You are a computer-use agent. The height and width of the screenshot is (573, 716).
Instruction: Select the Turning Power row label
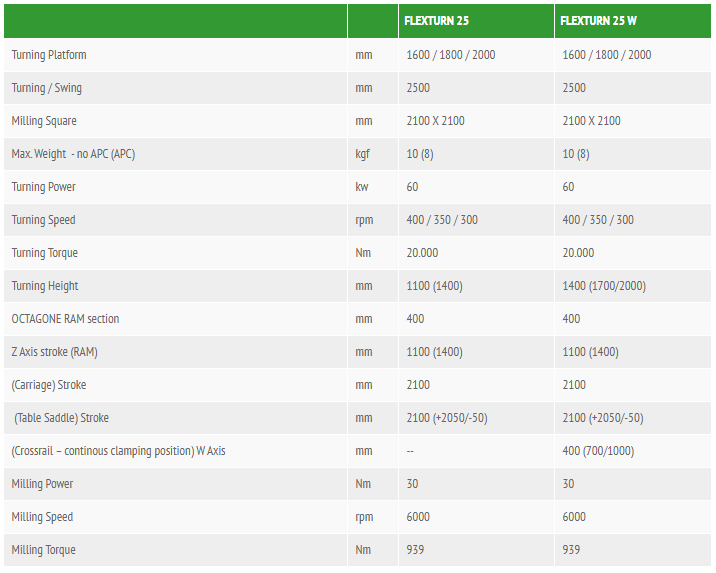click(x=43, y=187)
